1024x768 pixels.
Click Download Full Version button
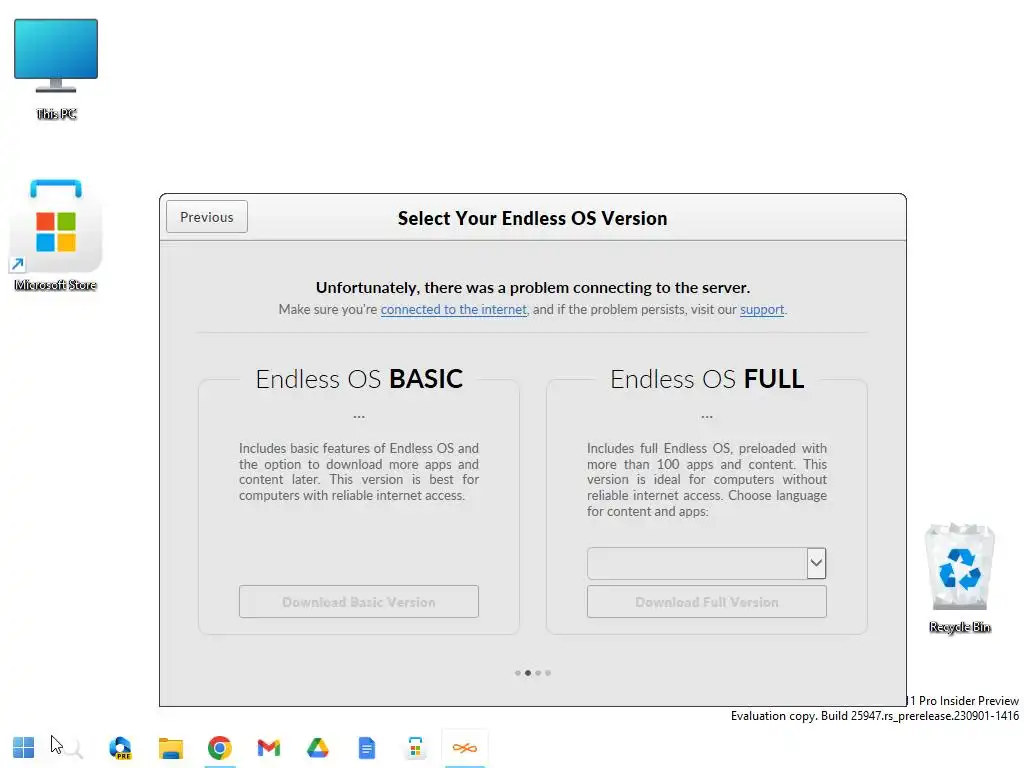[707, 601]
